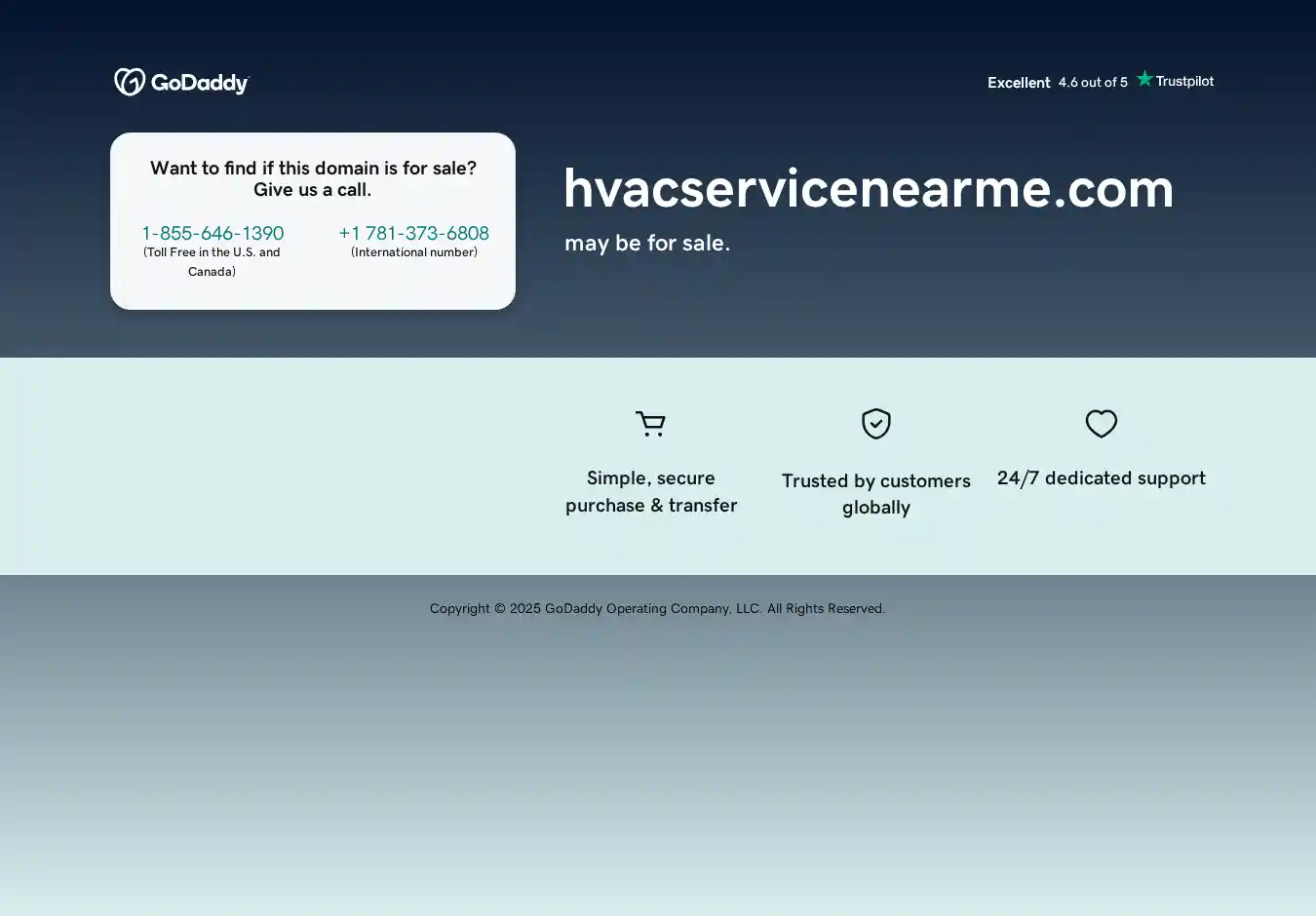This screenshot has width=1316, height=916.
Task: Click the '(International number)' caption
Action: pos(414,252)
